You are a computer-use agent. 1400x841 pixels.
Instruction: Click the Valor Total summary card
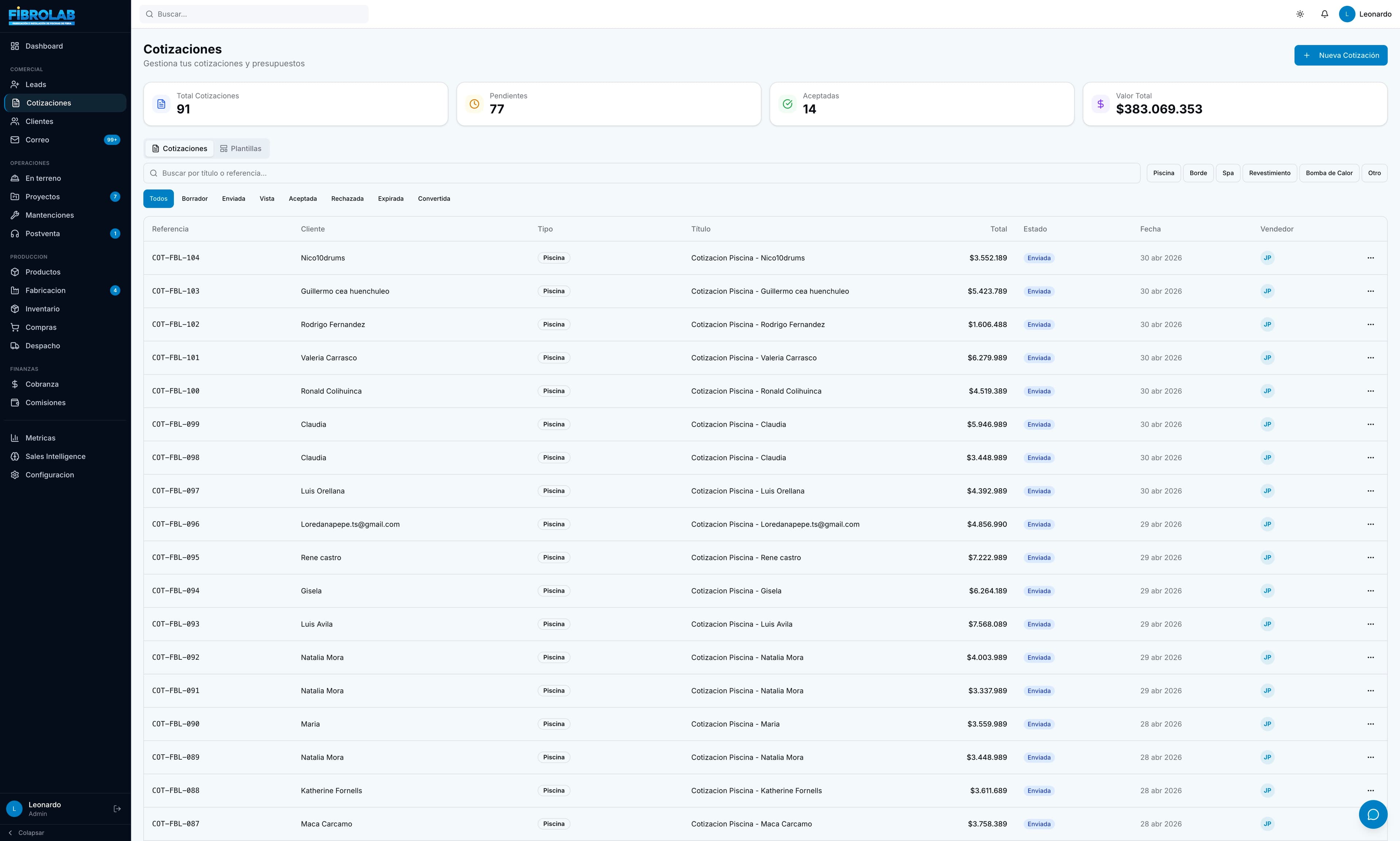pos(1234,104)
